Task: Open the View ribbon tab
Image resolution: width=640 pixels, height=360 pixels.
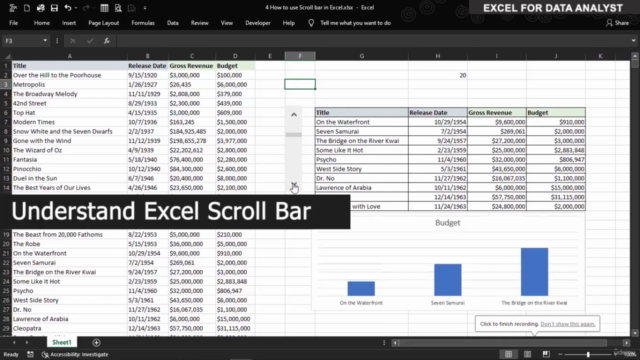Action: coord(227,23)
